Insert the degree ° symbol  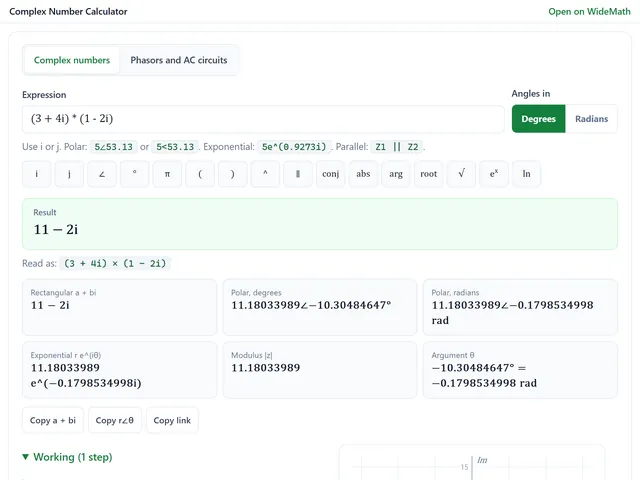(135, 174)
